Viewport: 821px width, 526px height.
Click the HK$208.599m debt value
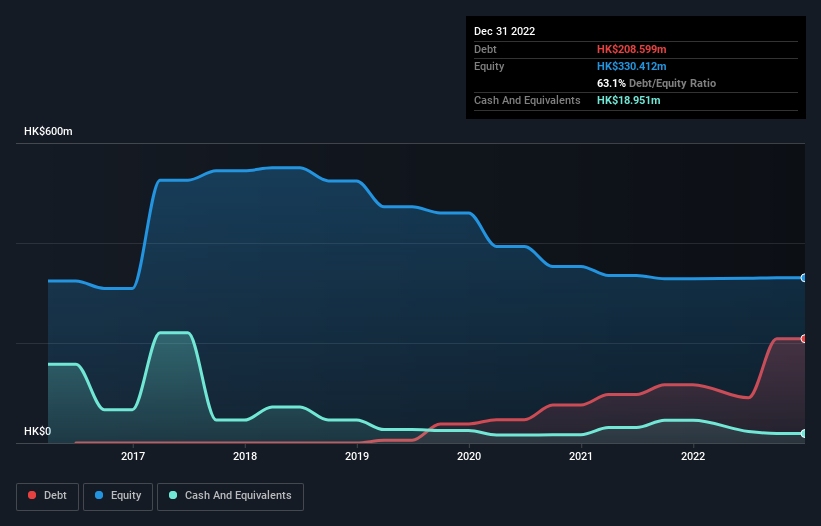pos(631,49)
